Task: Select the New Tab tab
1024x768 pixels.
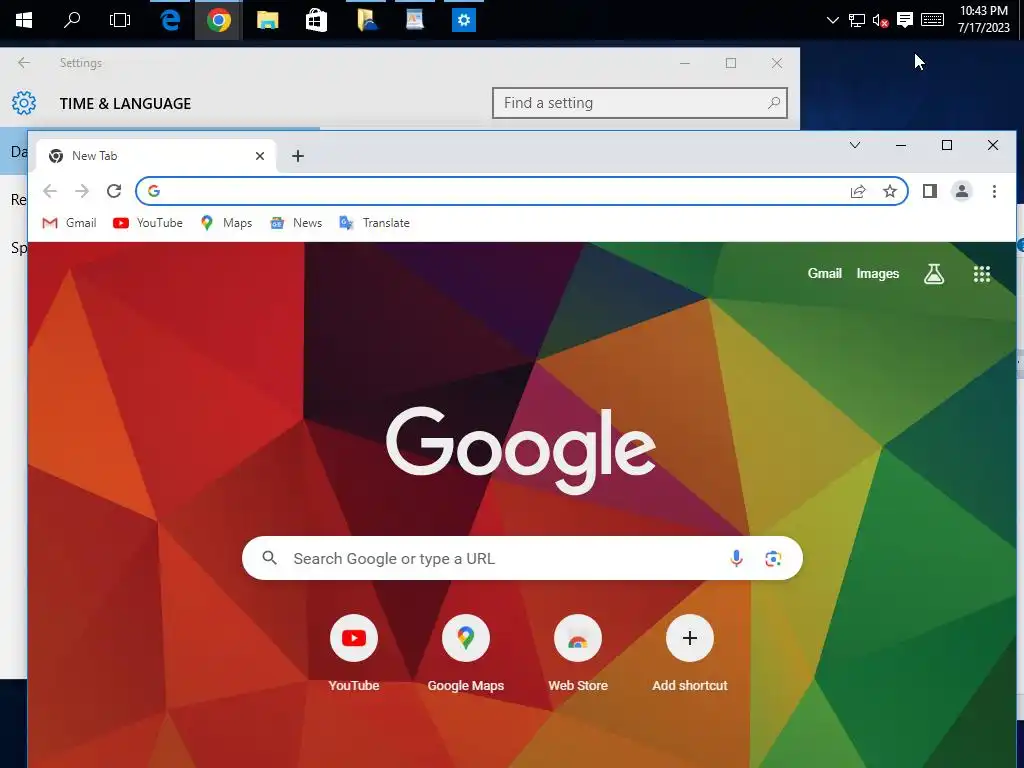Action: tap(155, 156)
